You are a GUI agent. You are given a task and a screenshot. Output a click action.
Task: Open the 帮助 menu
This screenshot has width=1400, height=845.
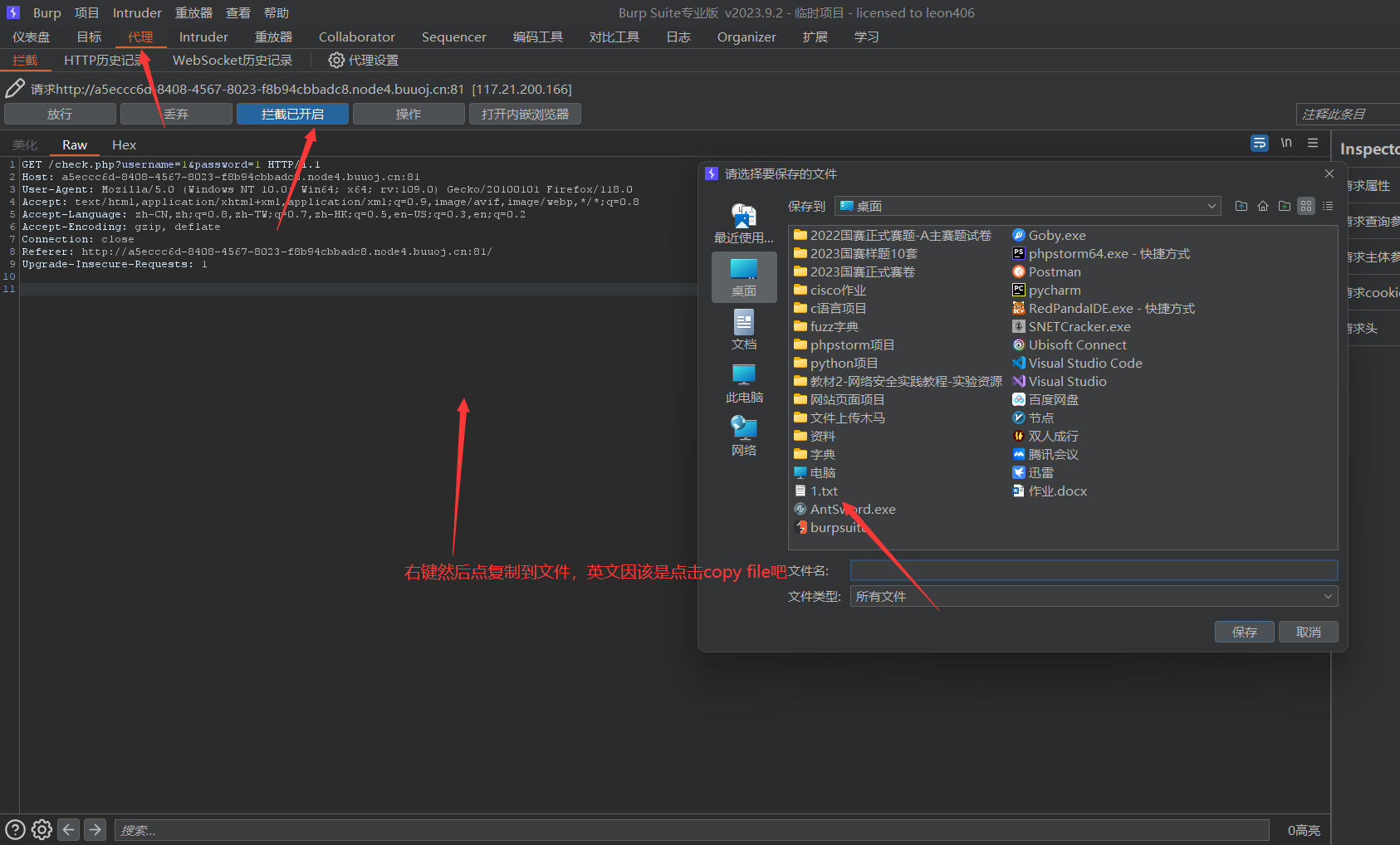[x=277, y=12]
